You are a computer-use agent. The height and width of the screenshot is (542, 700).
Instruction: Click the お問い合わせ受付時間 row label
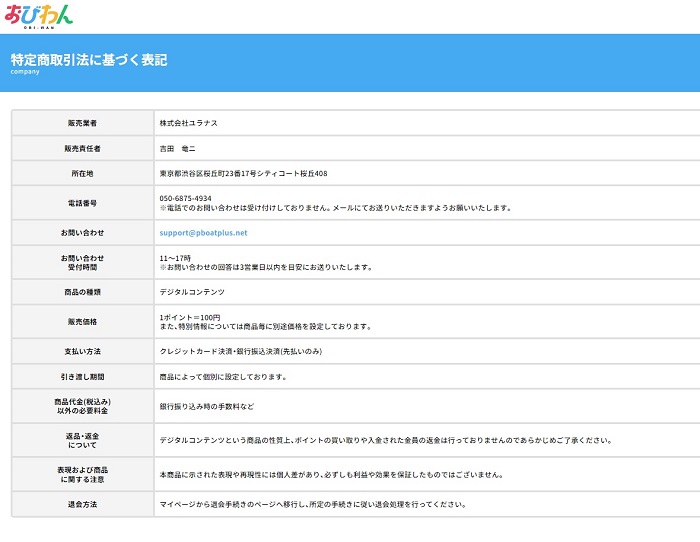[x=82, y=262]
